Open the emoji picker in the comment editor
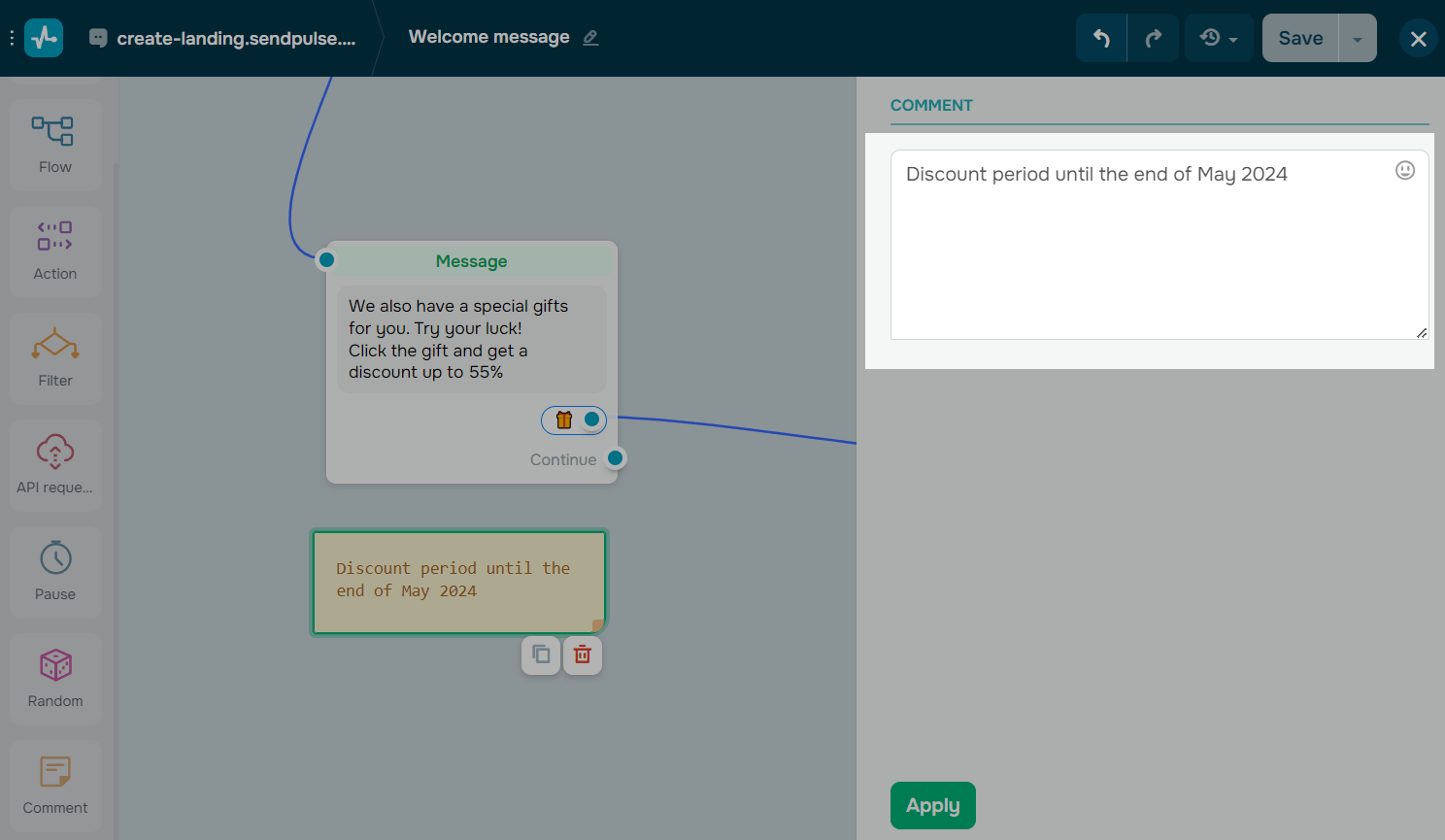 coord(1405,170)
